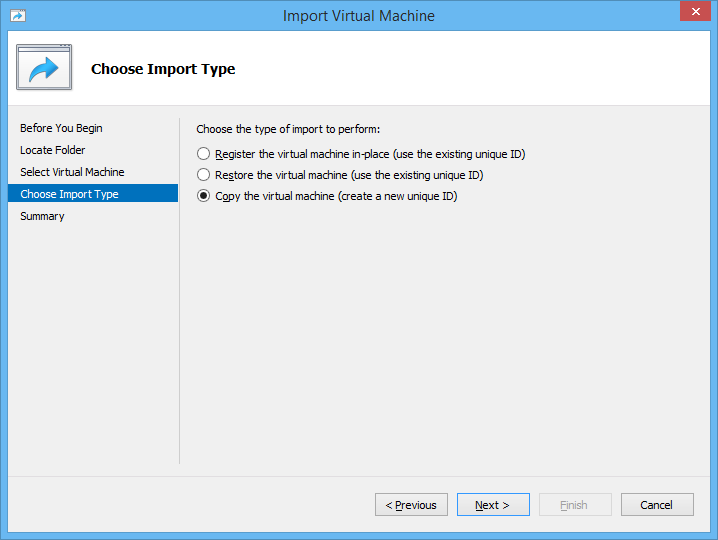The height and width of the screenshot is (540, 718).
Task: Click the 'create a new unique ID' label text
Action: [x=400, y=196]
